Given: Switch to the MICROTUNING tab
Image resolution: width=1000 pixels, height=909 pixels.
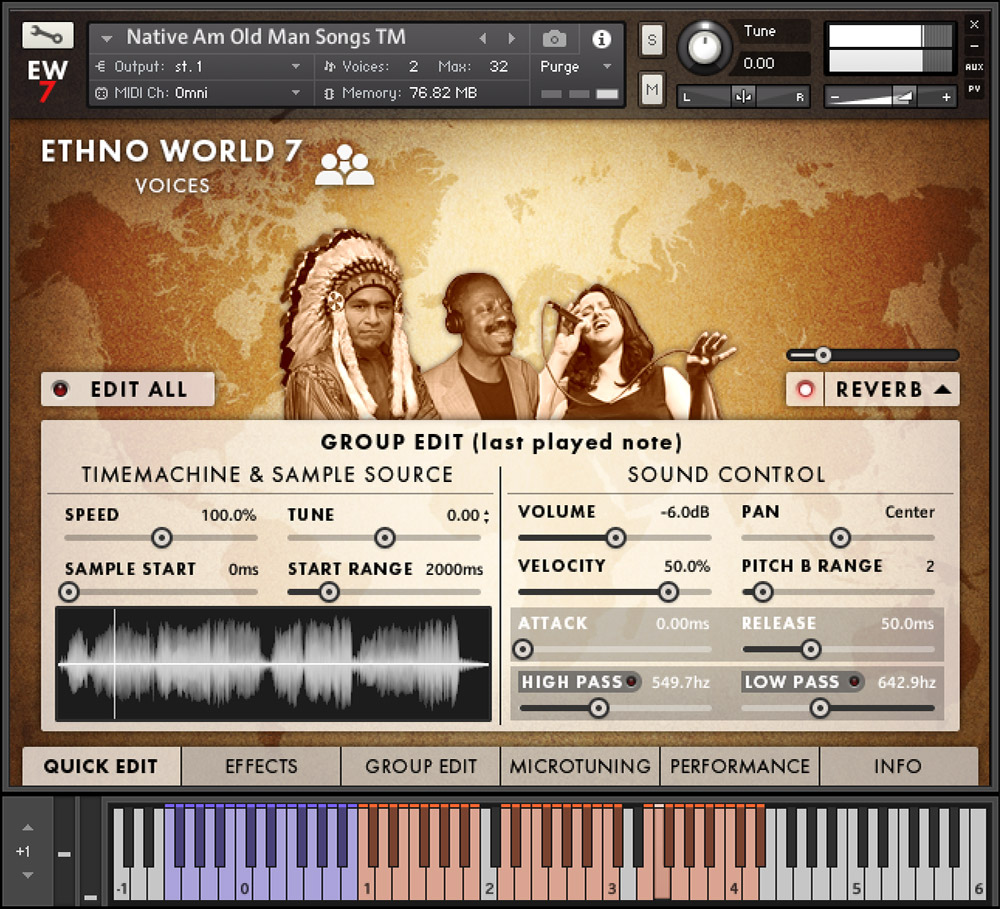Looking at the screenshot, I should click(x=580, y=766).
